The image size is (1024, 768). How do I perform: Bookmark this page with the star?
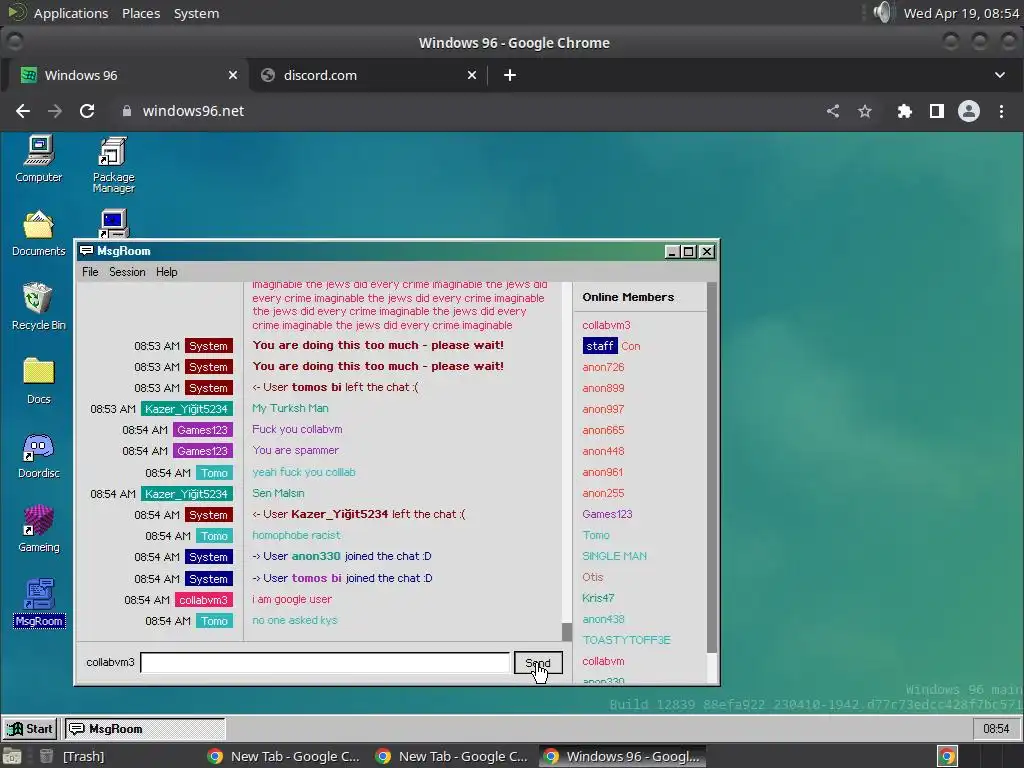tap(865, 111)
